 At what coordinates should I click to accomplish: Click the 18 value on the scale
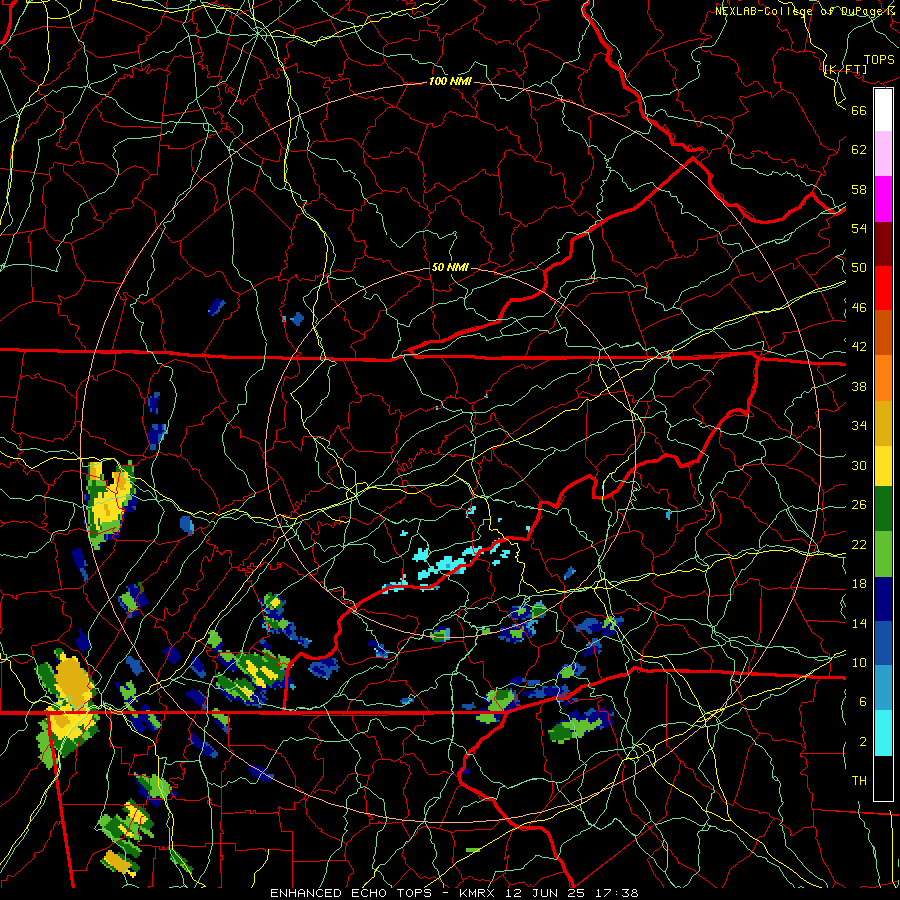point(859,584)
